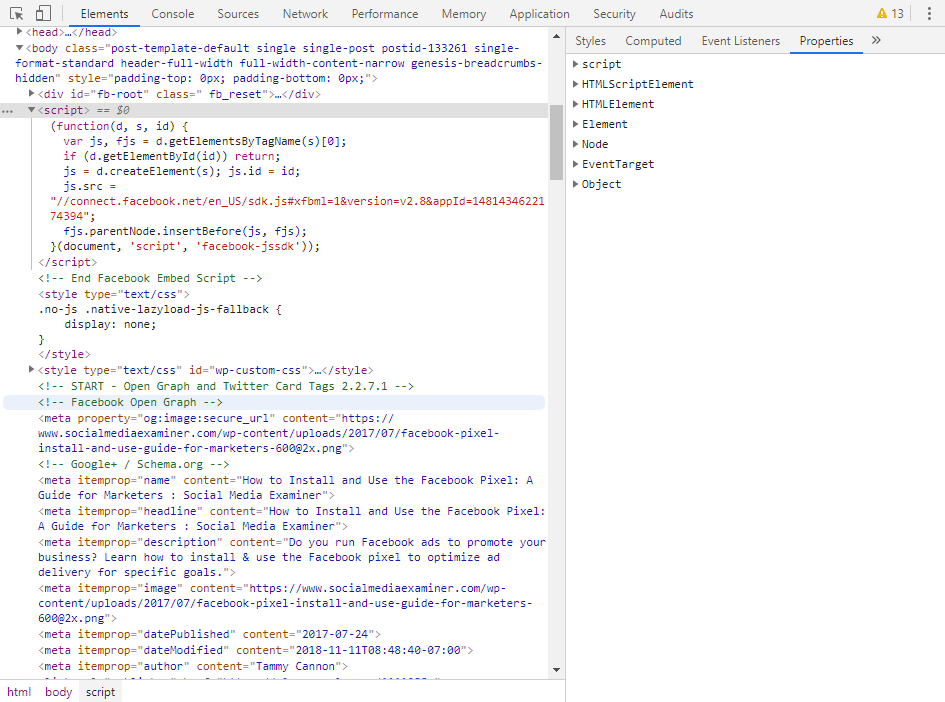Expand the wp-custom-css style node
This screenshot has width=945, height=702.
click(x=32, y=371)
